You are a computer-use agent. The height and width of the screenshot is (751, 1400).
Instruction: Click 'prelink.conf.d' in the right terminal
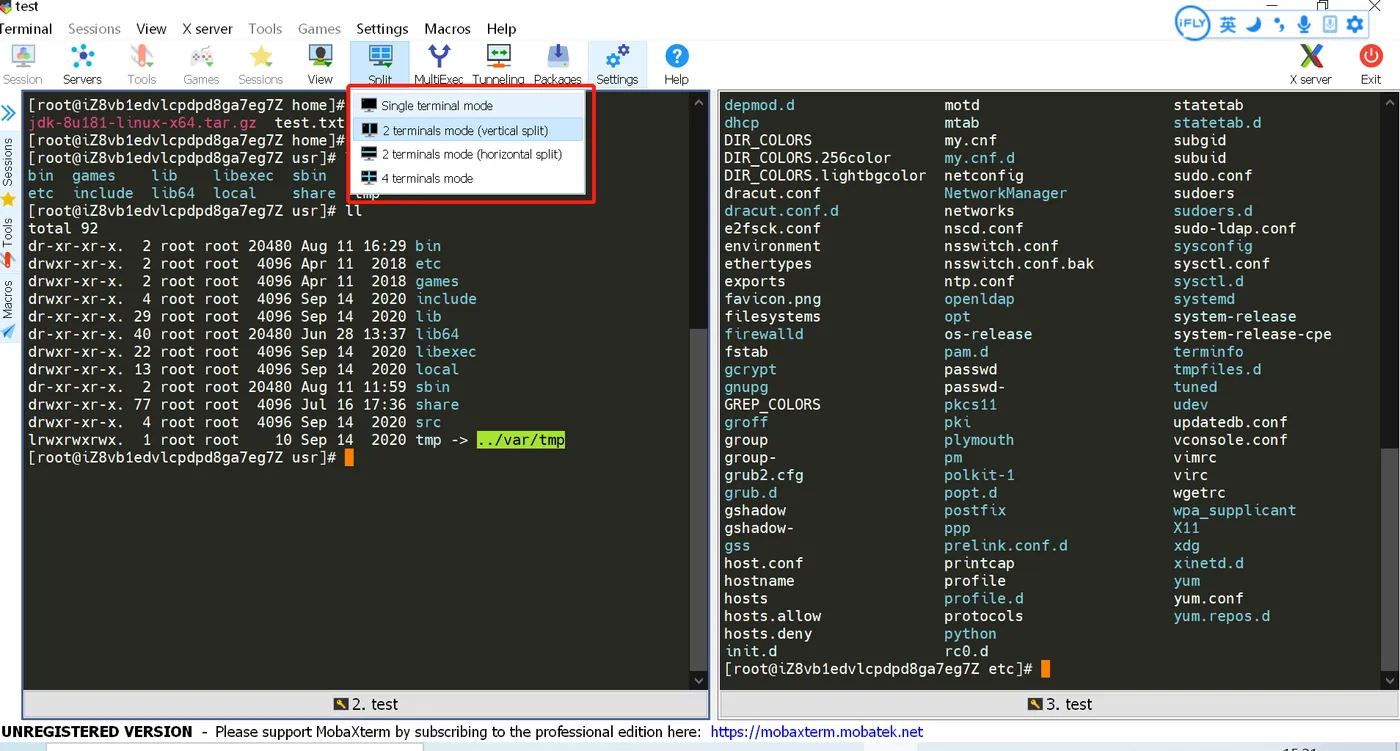[1006, 546]
